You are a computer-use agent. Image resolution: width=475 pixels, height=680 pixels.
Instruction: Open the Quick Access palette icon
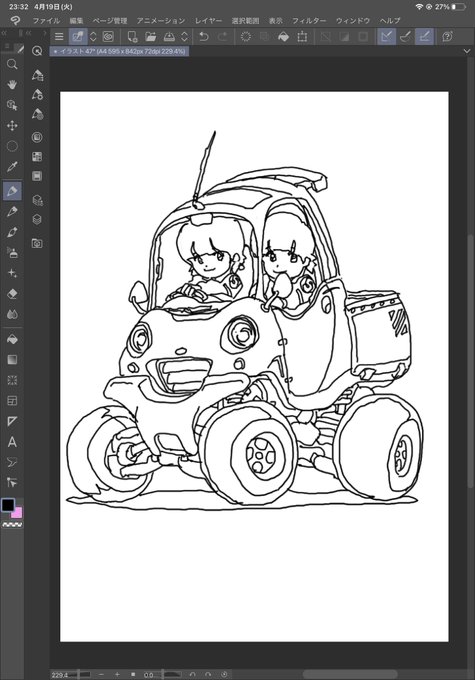point(37,51)
